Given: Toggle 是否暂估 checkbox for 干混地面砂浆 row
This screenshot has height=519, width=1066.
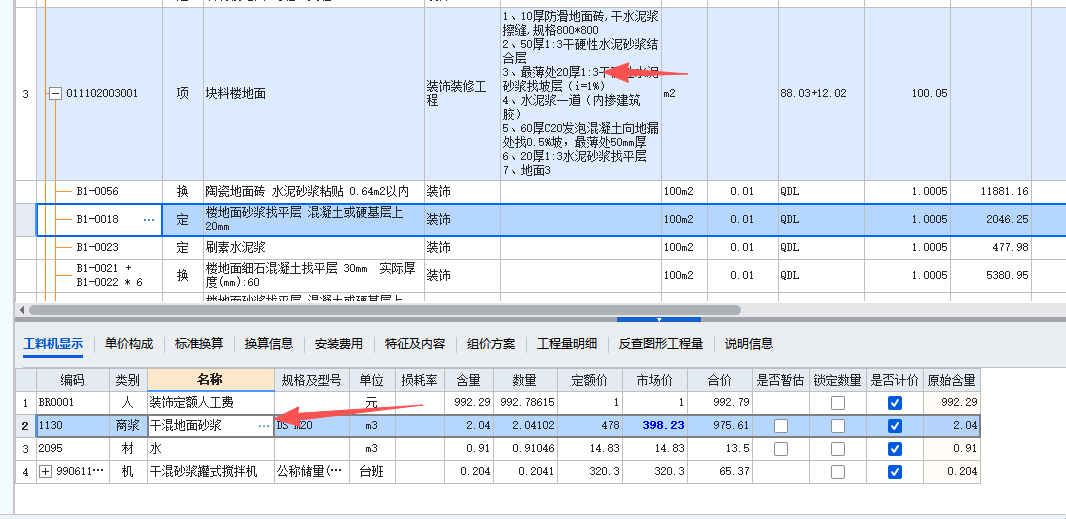Looking at the screenshot, I should [x=780, y=426].
